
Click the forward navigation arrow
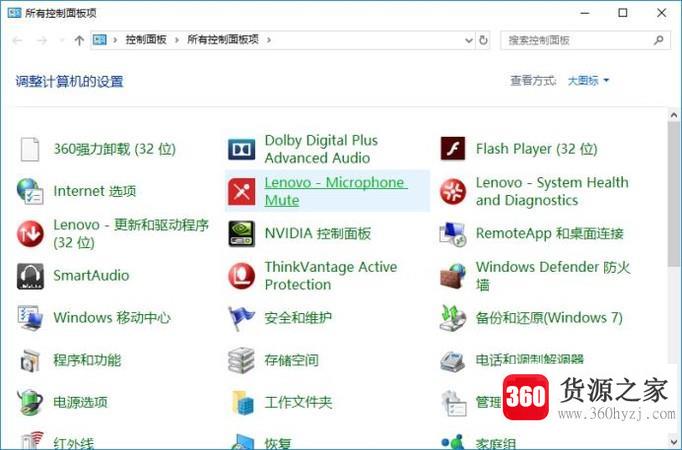(42, 40)
